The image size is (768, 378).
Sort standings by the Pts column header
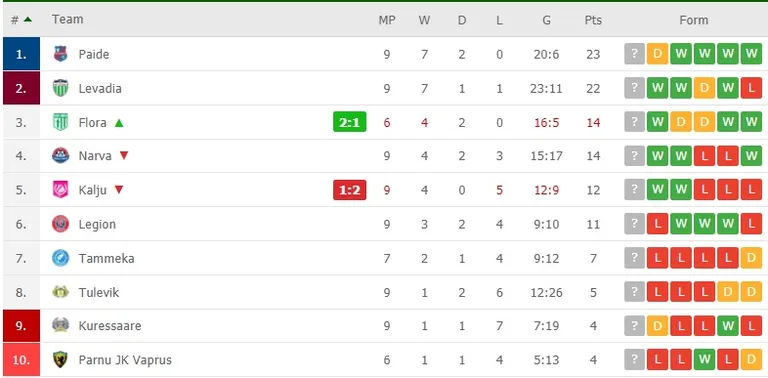click(x=593, y=20)
